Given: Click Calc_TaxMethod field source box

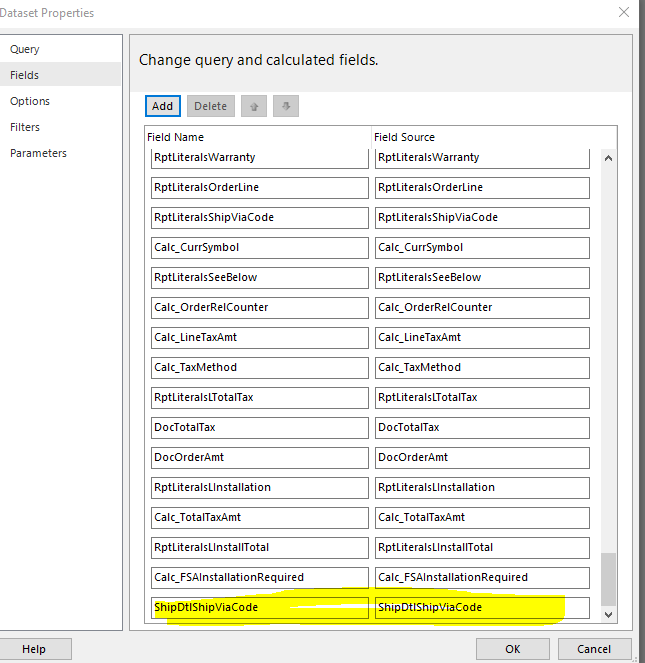Looking at the screenshot, I should [x=482, y=368].
